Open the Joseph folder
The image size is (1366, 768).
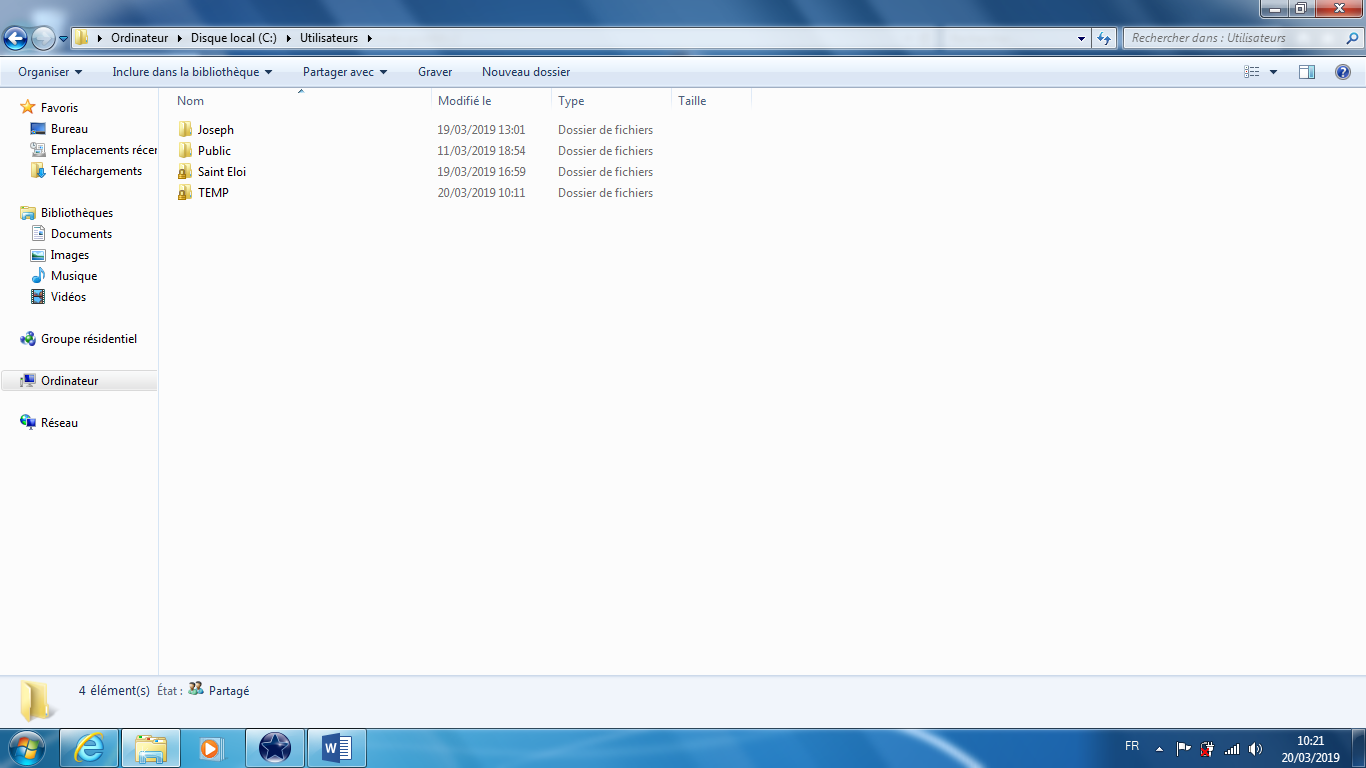215,130
